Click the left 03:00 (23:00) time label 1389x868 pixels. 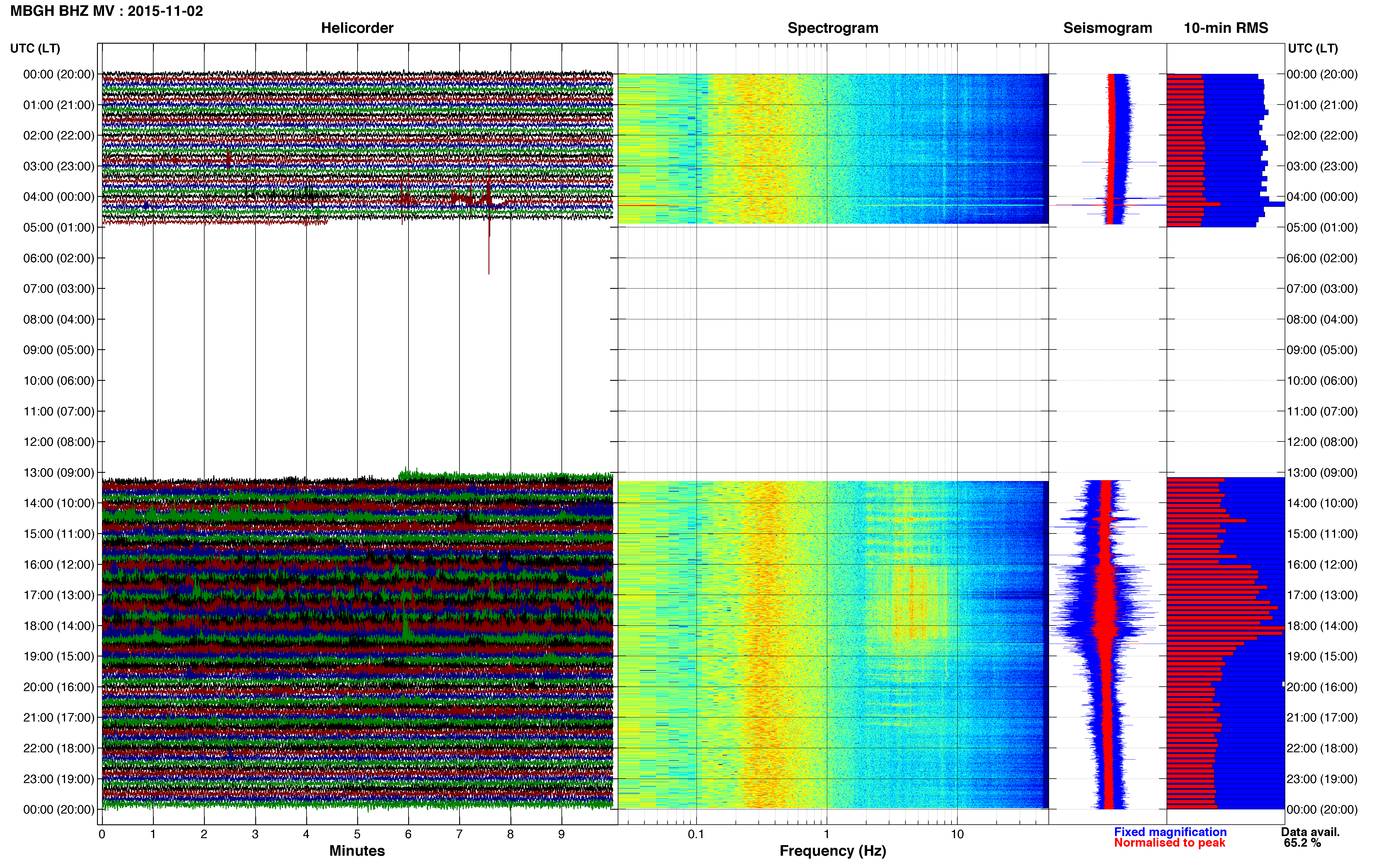pos(59,166)
